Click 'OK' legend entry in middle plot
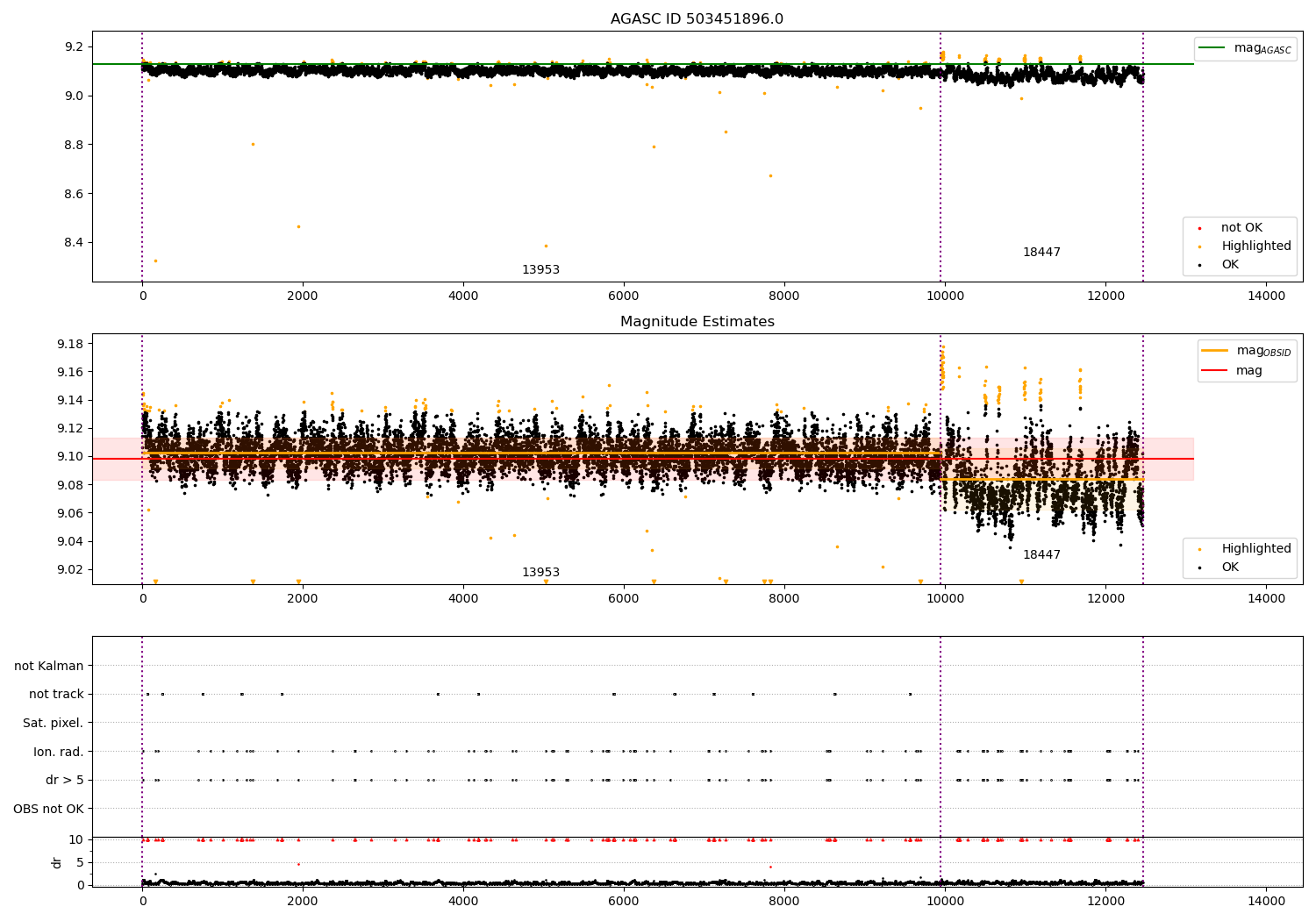The width and height of the screenshot is (1316, 921). pos(1219,568)
